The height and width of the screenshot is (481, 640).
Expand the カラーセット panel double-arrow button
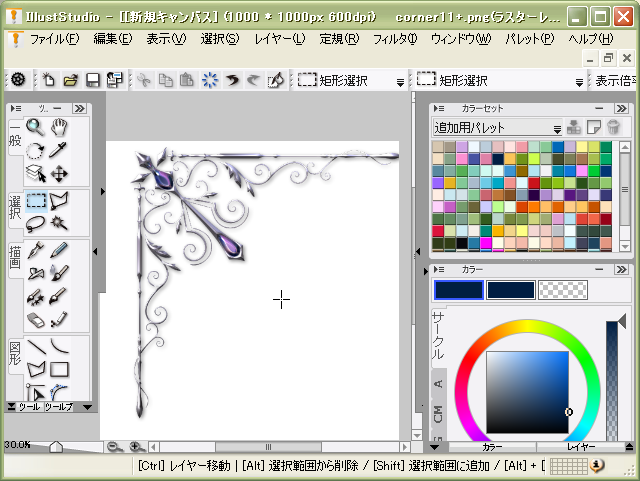pos(622,108)
